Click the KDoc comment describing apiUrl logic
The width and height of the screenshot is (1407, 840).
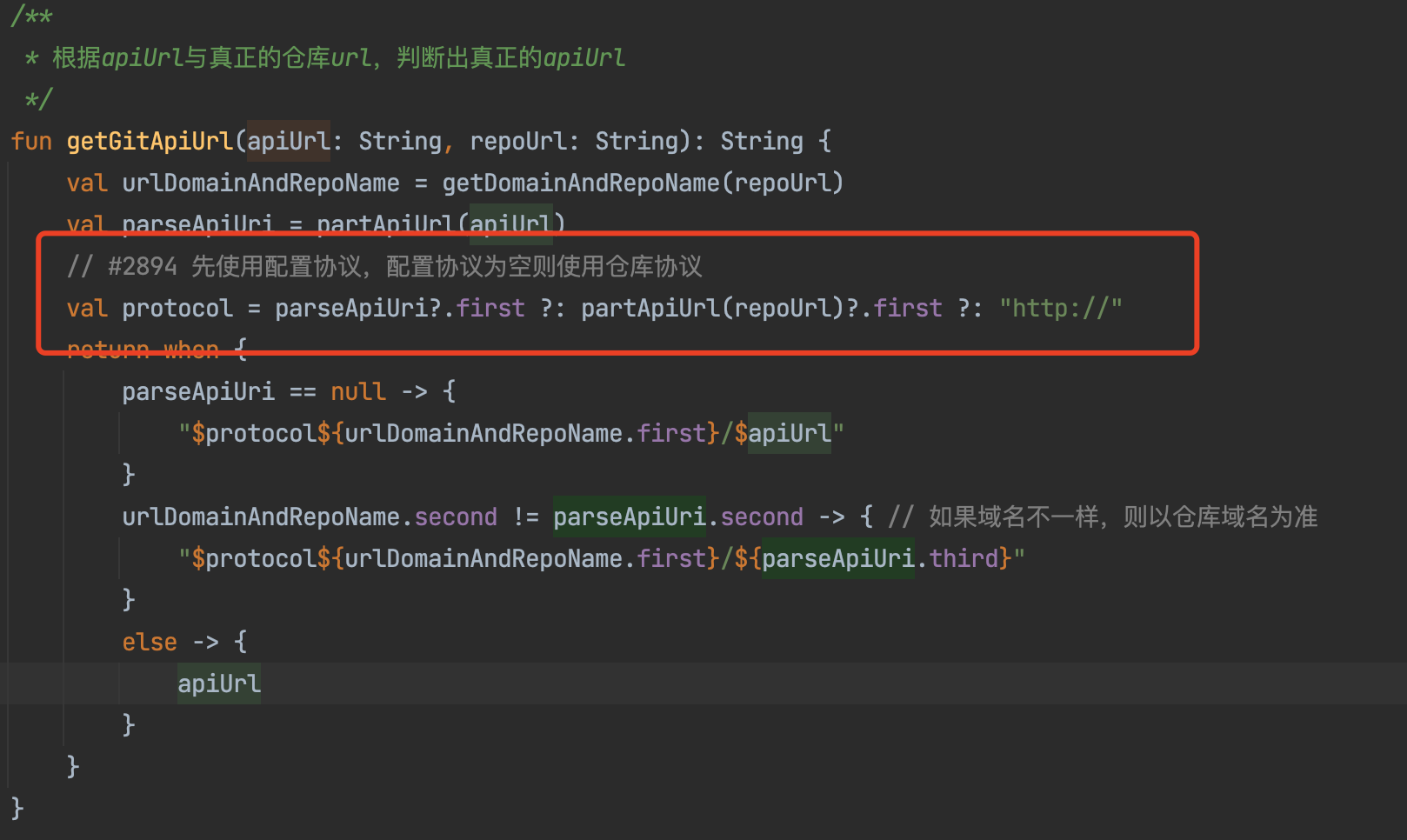point(322,57)
